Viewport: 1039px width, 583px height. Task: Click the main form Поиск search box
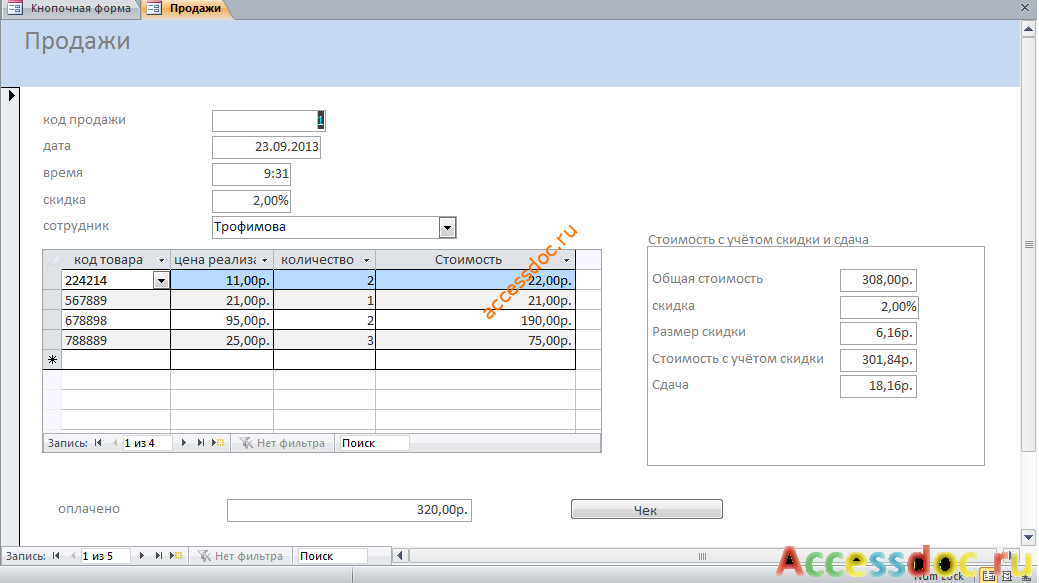(x=333, y=556)
